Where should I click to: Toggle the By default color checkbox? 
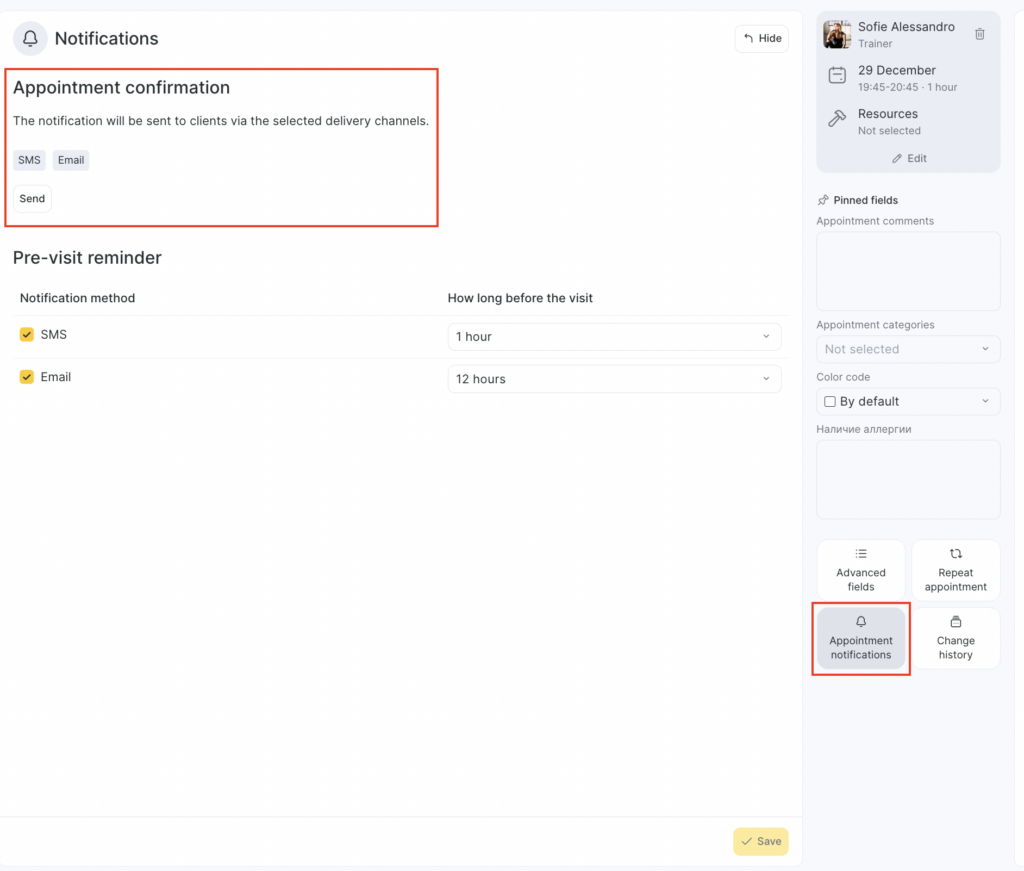point(829,401)
